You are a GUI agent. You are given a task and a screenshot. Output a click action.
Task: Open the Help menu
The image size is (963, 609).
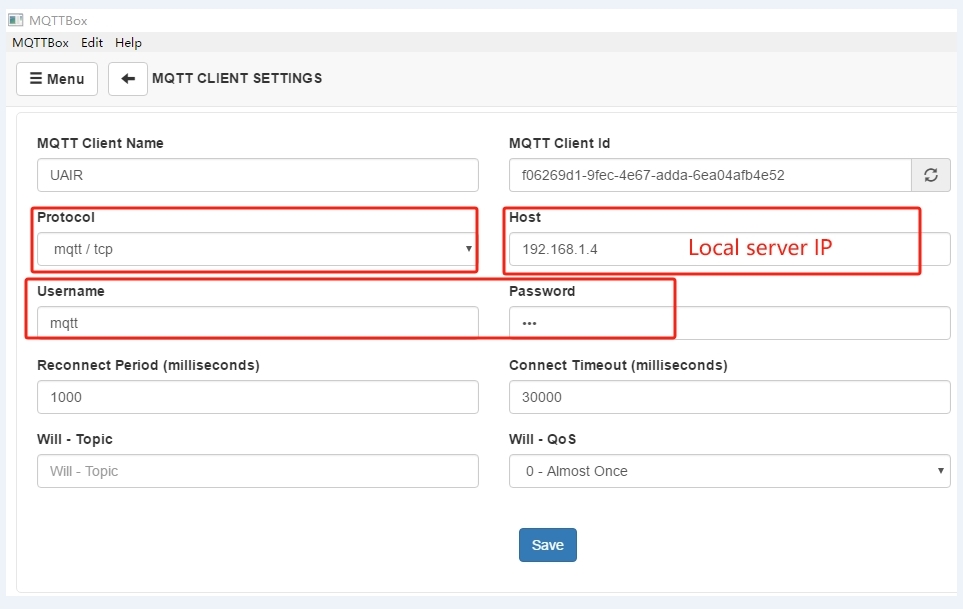pyautogui.click(x=128, y=43)
